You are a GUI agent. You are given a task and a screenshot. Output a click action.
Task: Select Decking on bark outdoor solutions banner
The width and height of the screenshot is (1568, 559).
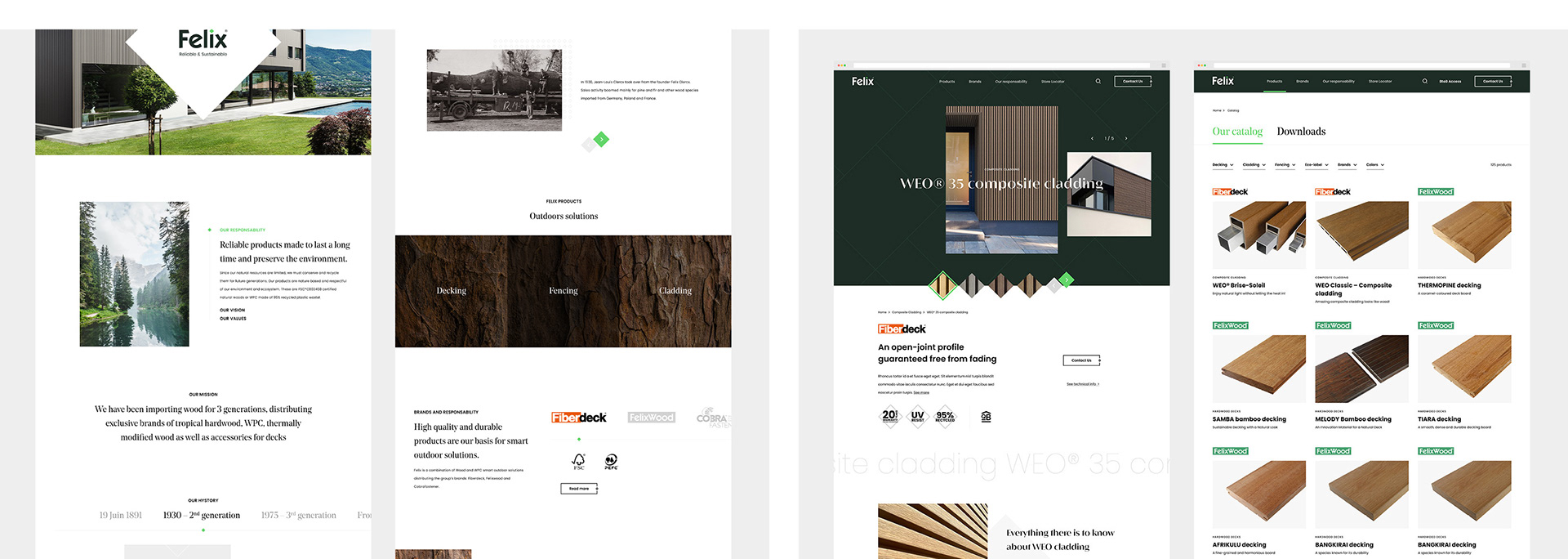click(451, 291)
